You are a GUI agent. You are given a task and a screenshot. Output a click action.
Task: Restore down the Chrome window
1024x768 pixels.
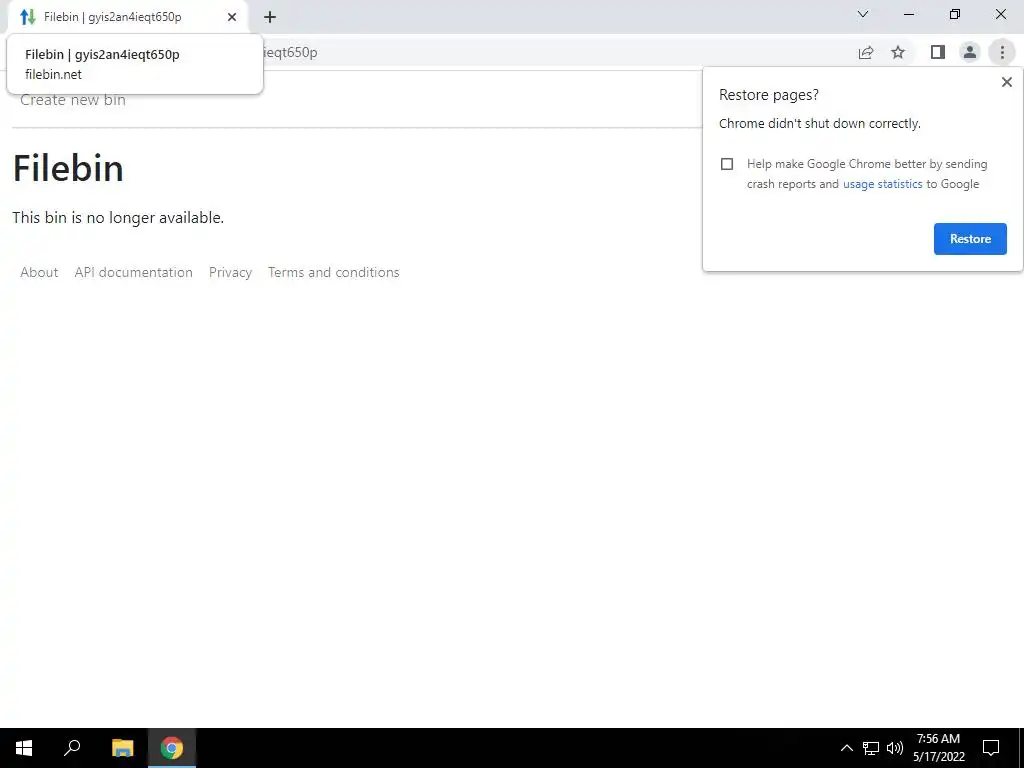955,14
